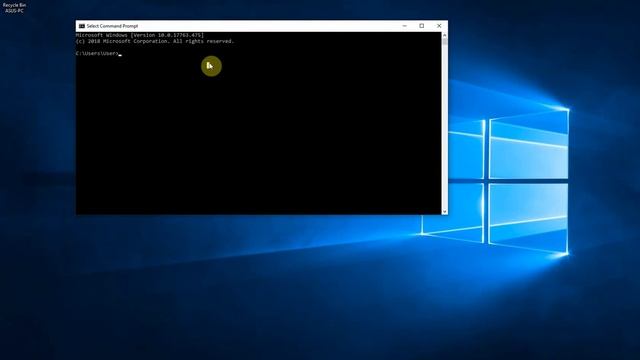
Task: Click the scrollbar up arrow in Command Prompt
Action: tap(444, 35)
